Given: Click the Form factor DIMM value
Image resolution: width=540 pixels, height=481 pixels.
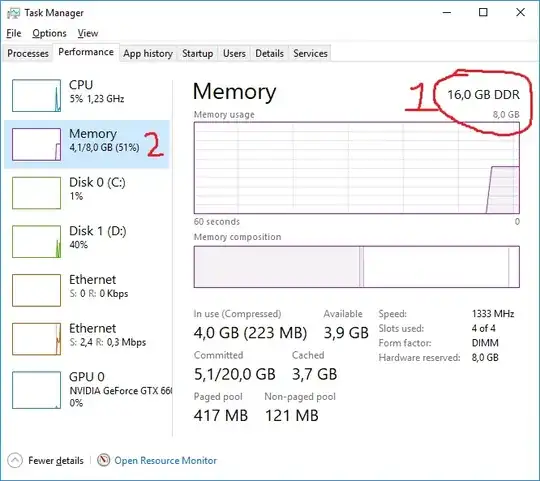Looking at the screenshot, I should click(485, 343).
